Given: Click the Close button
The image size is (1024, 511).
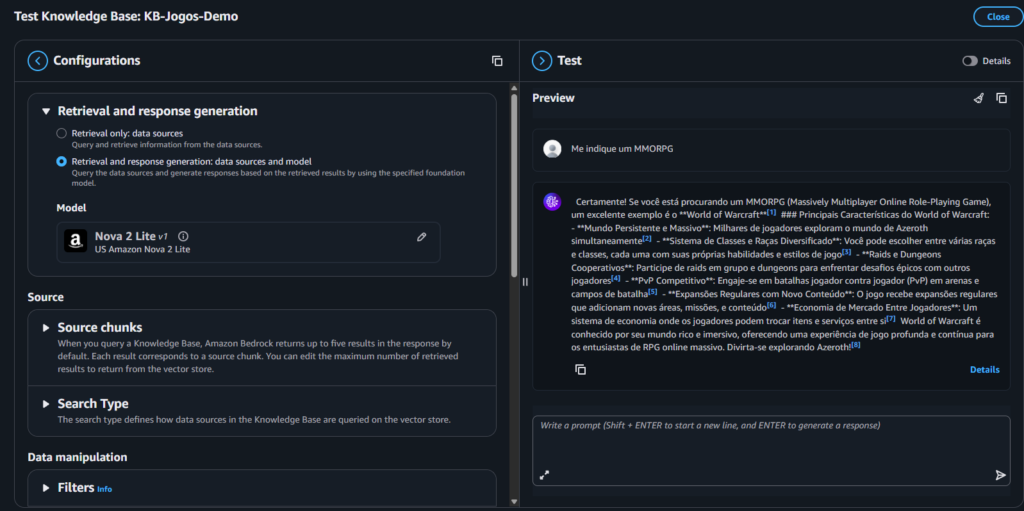Looking at the screenshot, I should (x=997, y=17).
